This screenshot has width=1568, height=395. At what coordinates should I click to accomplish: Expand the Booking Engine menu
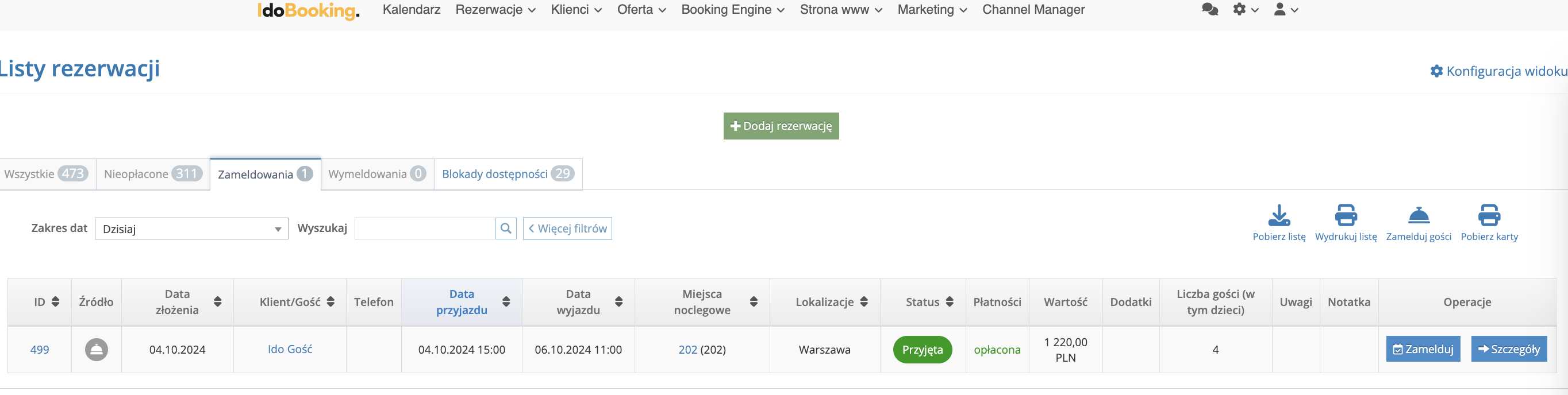click(733, 10)
